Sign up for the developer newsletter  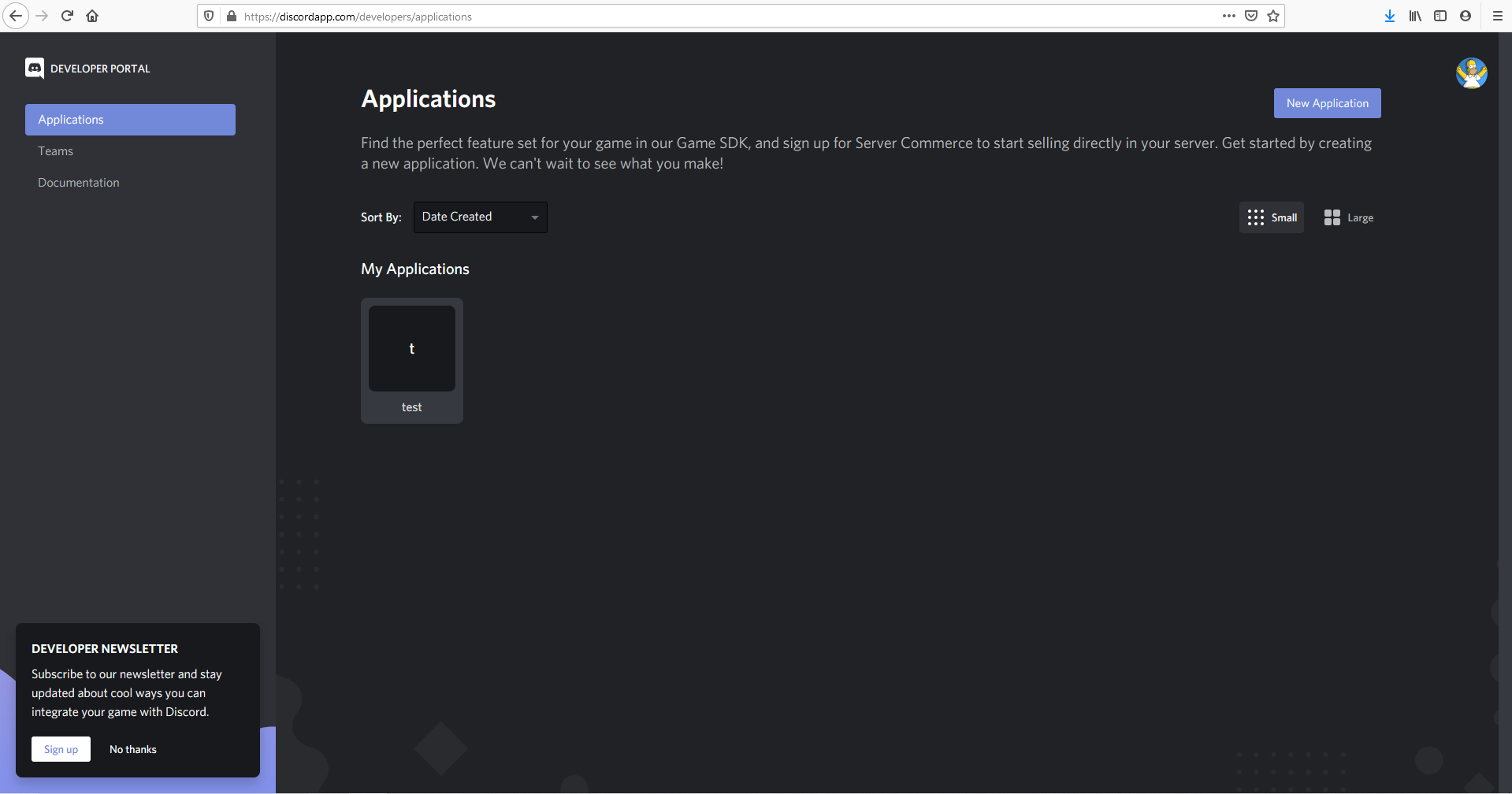[x=61, y=749]
